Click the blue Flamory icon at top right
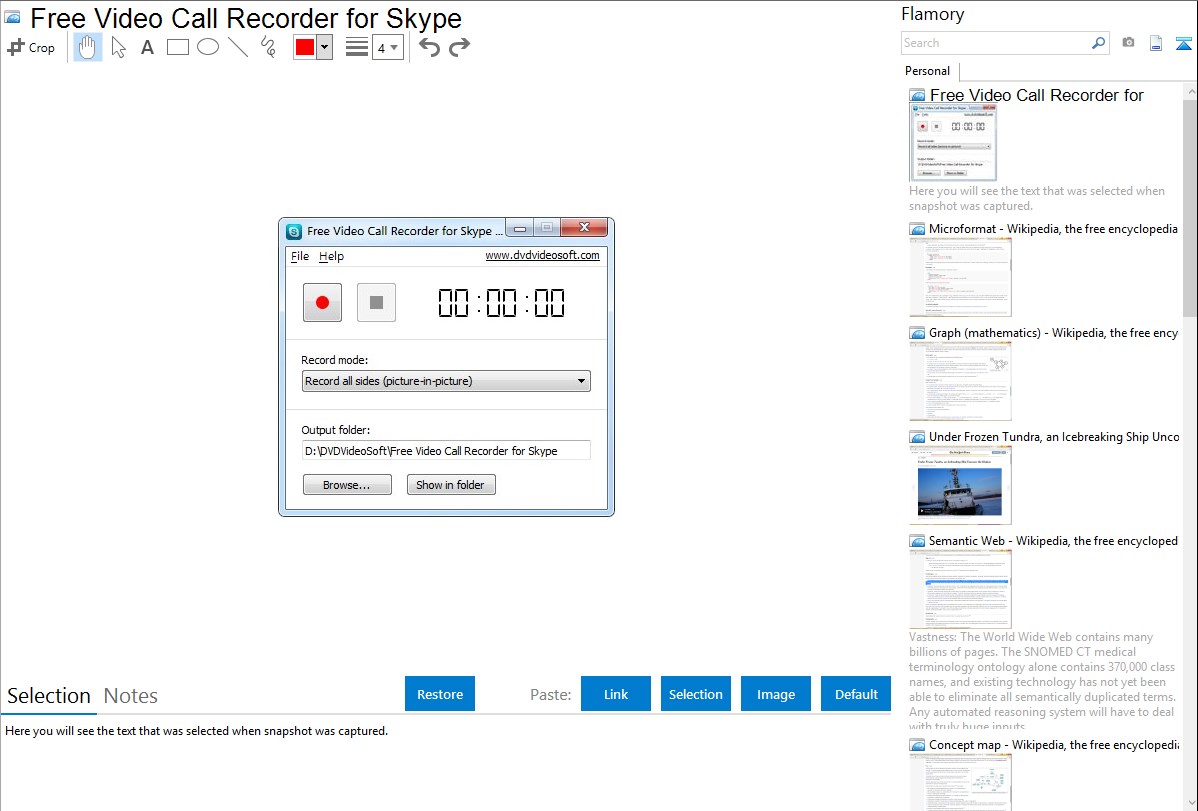Image resolution: width=1198 pixels, height=811 pixels. 1183,43
